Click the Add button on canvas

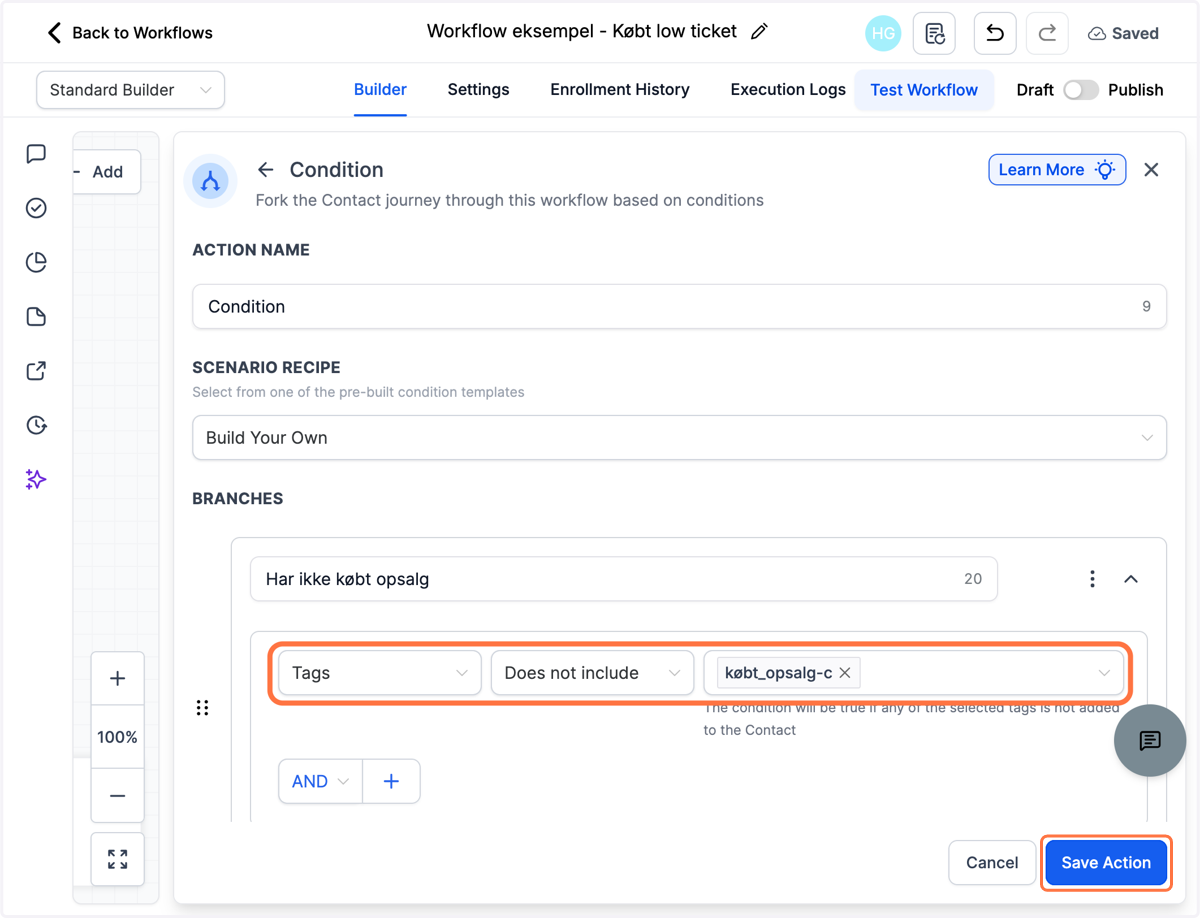click(107, 172)
